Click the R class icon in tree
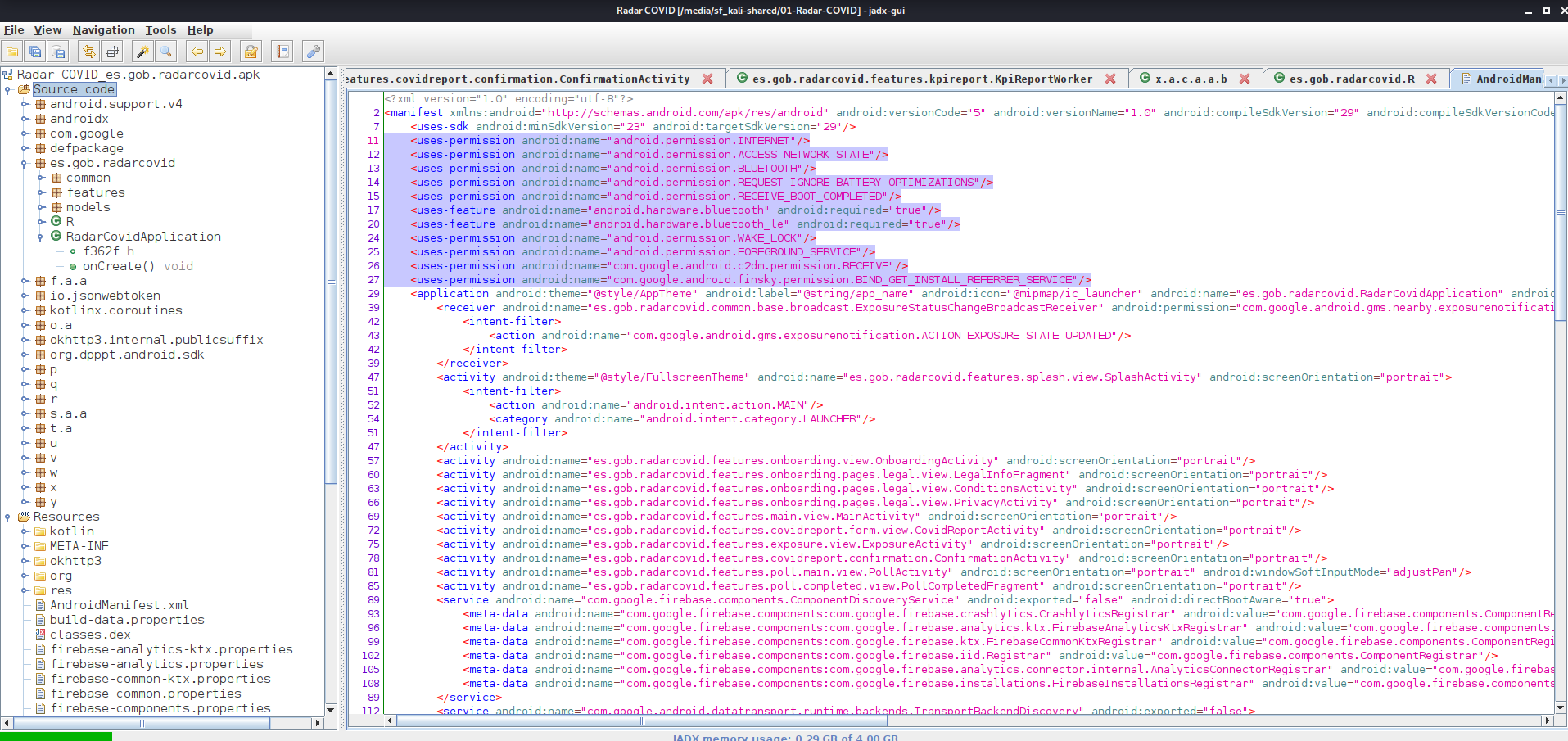This screenshot has height=741, width=1568. click(x=56, y=221)
